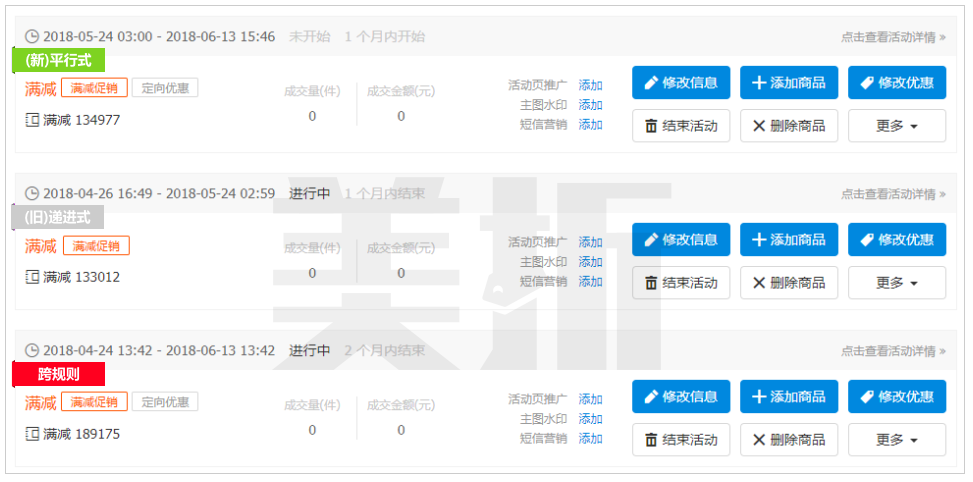Click 结束活动 for 满减 189175
This screenshot has height=482, width=973.
pos(681,440)
